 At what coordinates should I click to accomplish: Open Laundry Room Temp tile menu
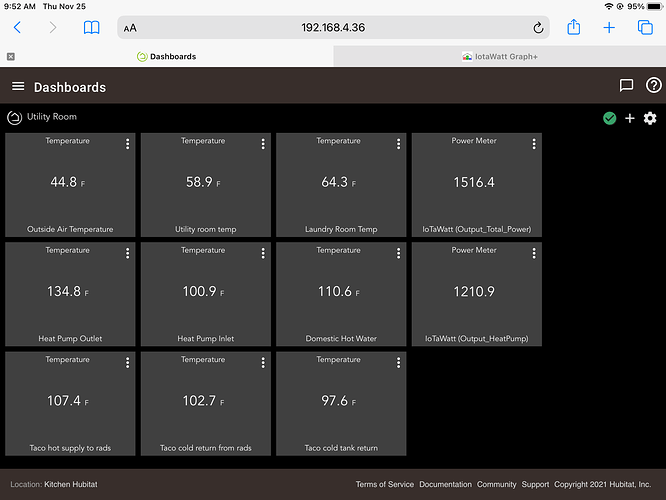click(x=398, y=144)
